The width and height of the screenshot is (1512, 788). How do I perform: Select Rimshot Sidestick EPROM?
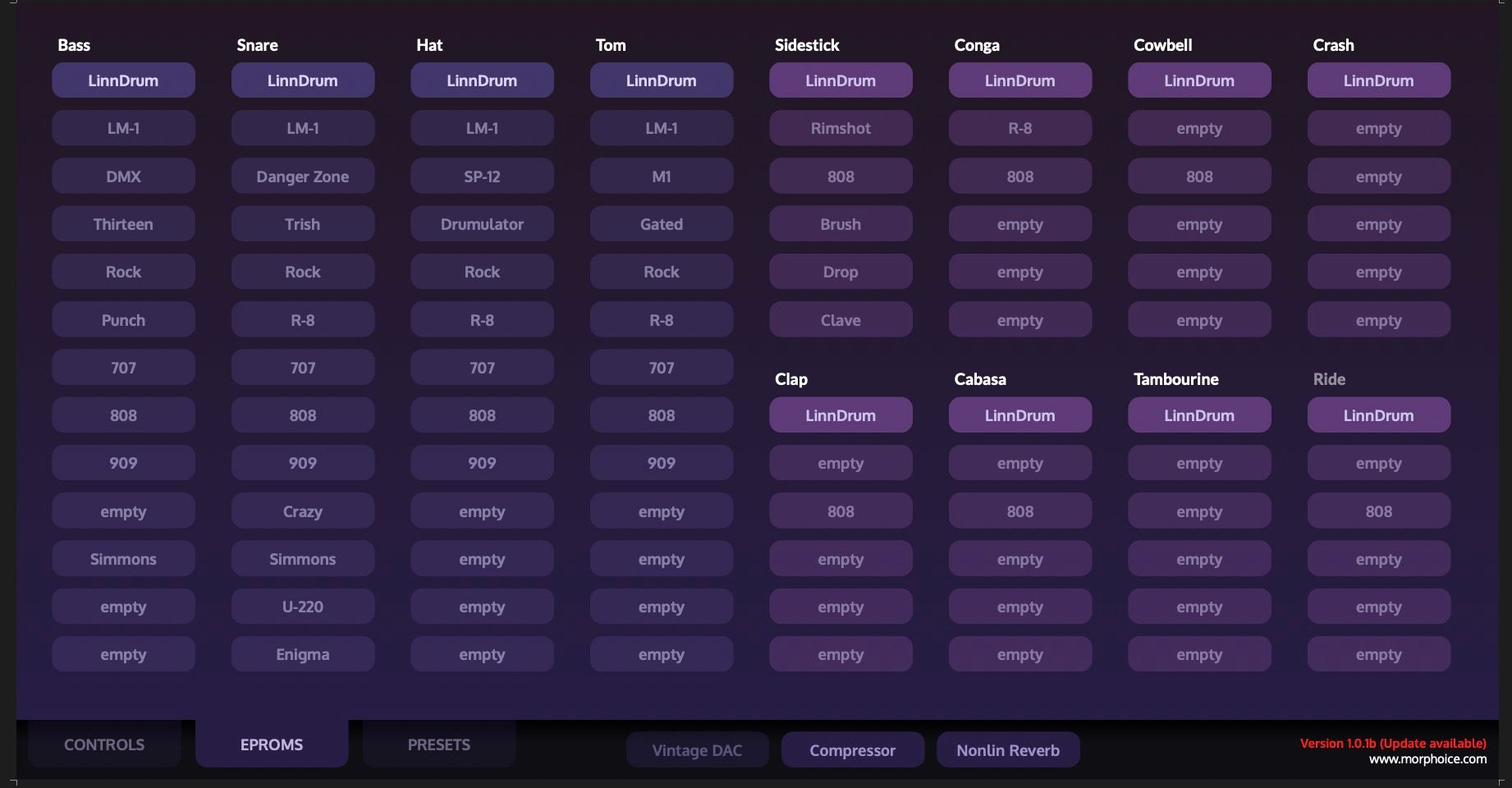(x=841, y=128)
